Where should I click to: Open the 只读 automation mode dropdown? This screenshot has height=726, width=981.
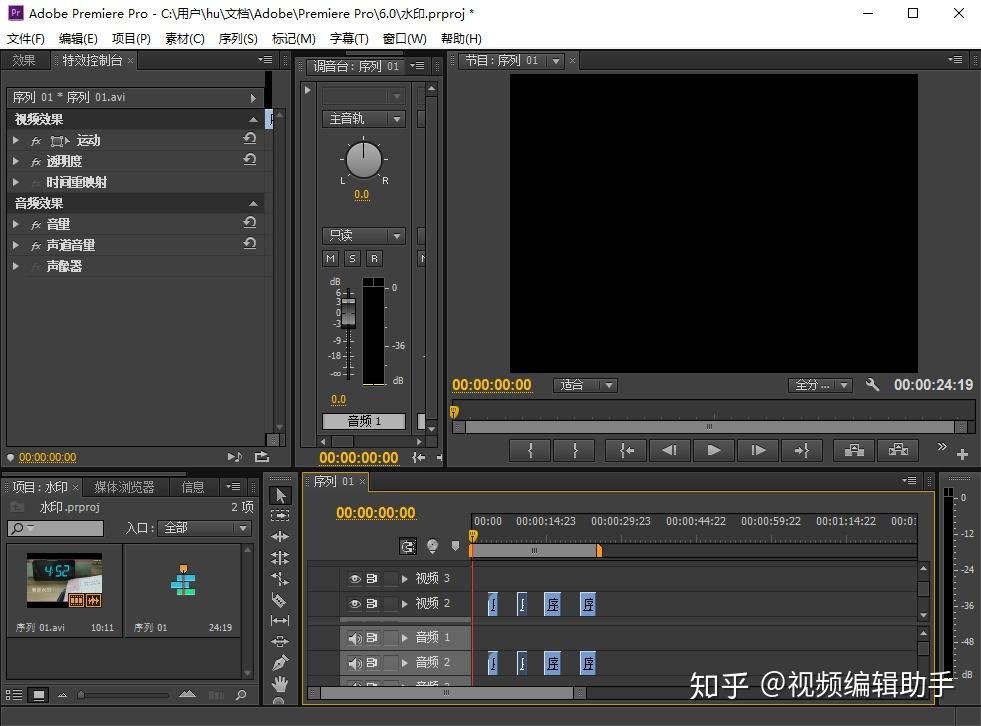[363, 235]
